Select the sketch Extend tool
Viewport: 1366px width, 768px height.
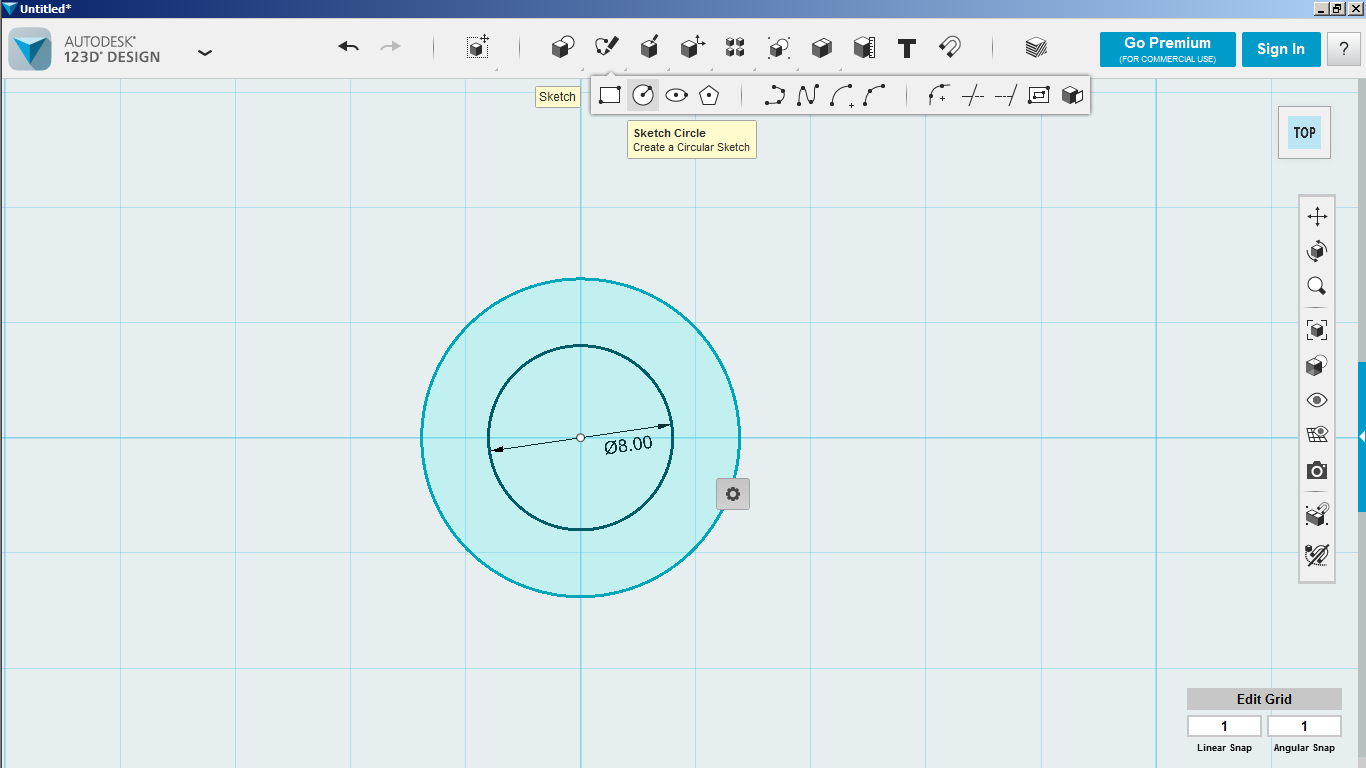coord(1005,95)
